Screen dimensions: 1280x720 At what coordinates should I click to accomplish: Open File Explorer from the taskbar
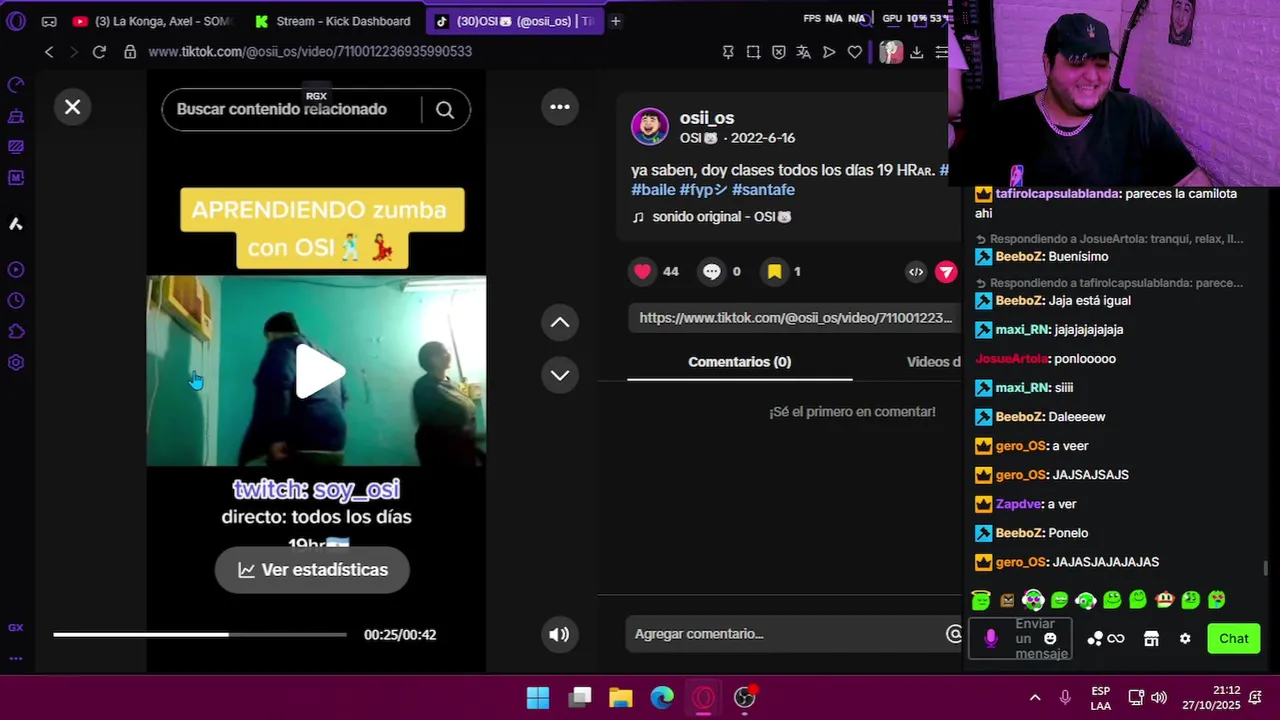[621, 698]
